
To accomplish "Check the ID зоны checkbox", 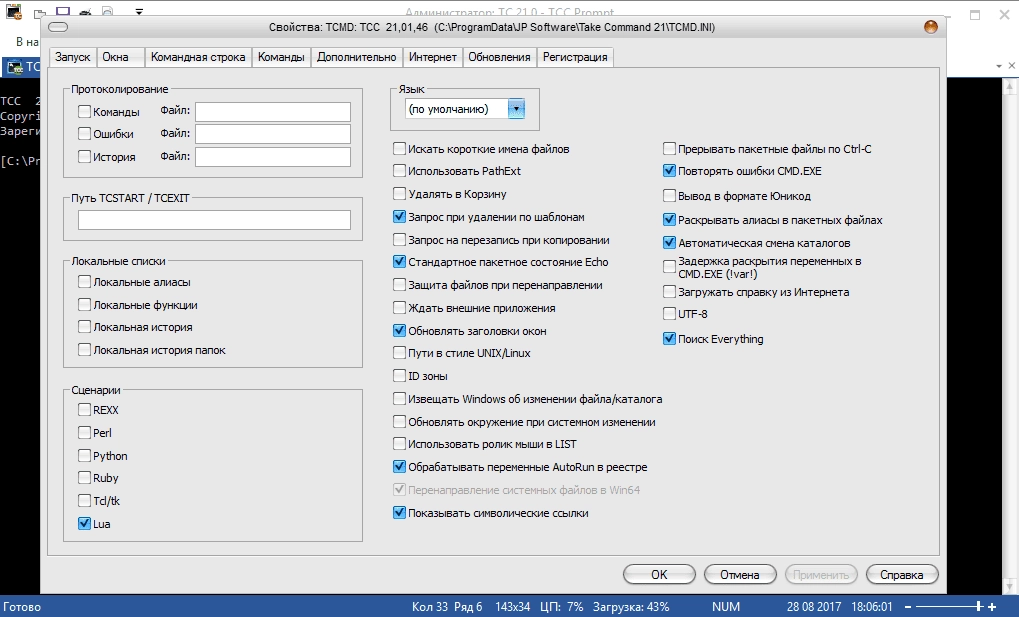I will point(399,376).
